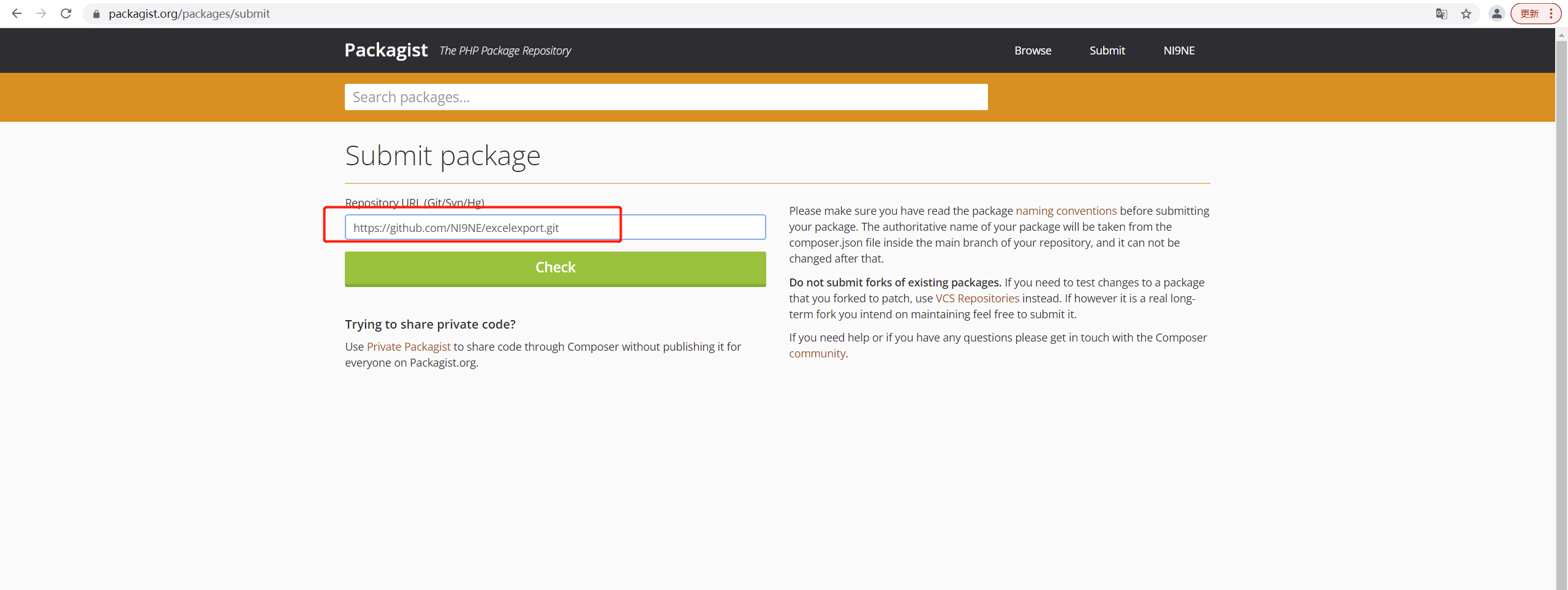Image resolution: width=1568 pixels, height=590 pixels.
Task: Follow the VCS Repositories link
Action: click(x=977, y=299)
